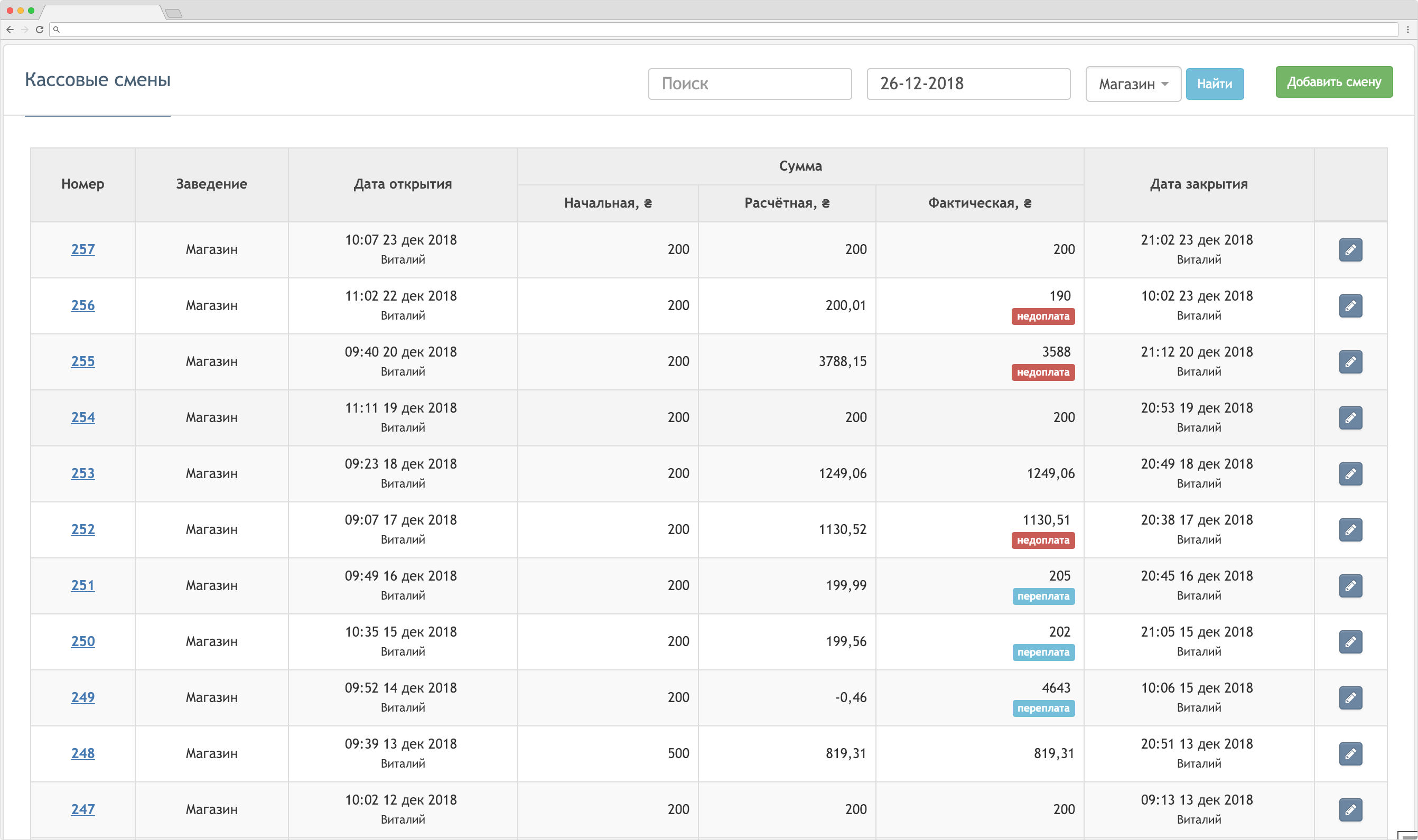Open shift number 249 link
The height and width of the screenshot is (840, 1418).
82,697
